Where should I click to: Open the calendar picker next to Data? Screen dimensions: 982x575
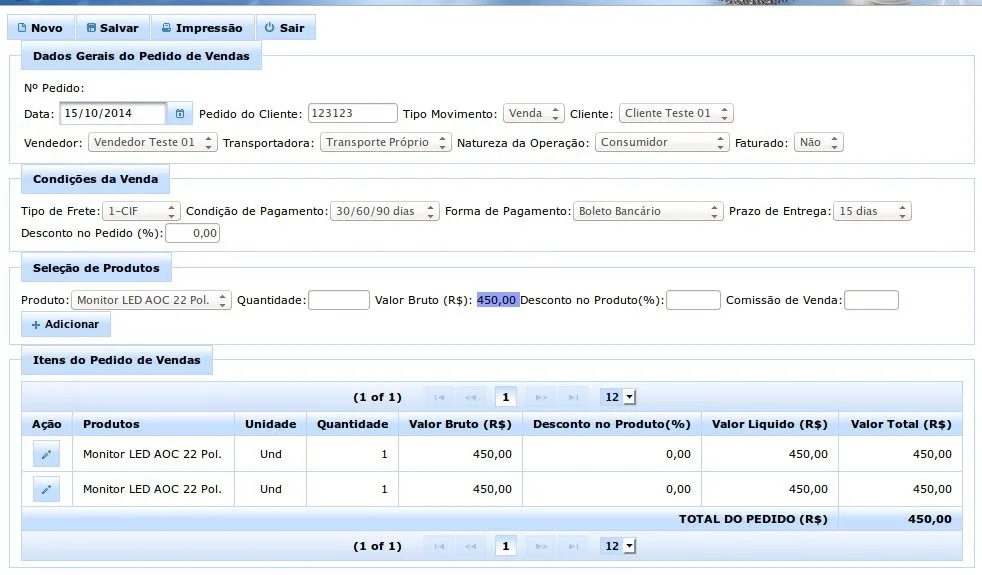[x=180, y=113]
